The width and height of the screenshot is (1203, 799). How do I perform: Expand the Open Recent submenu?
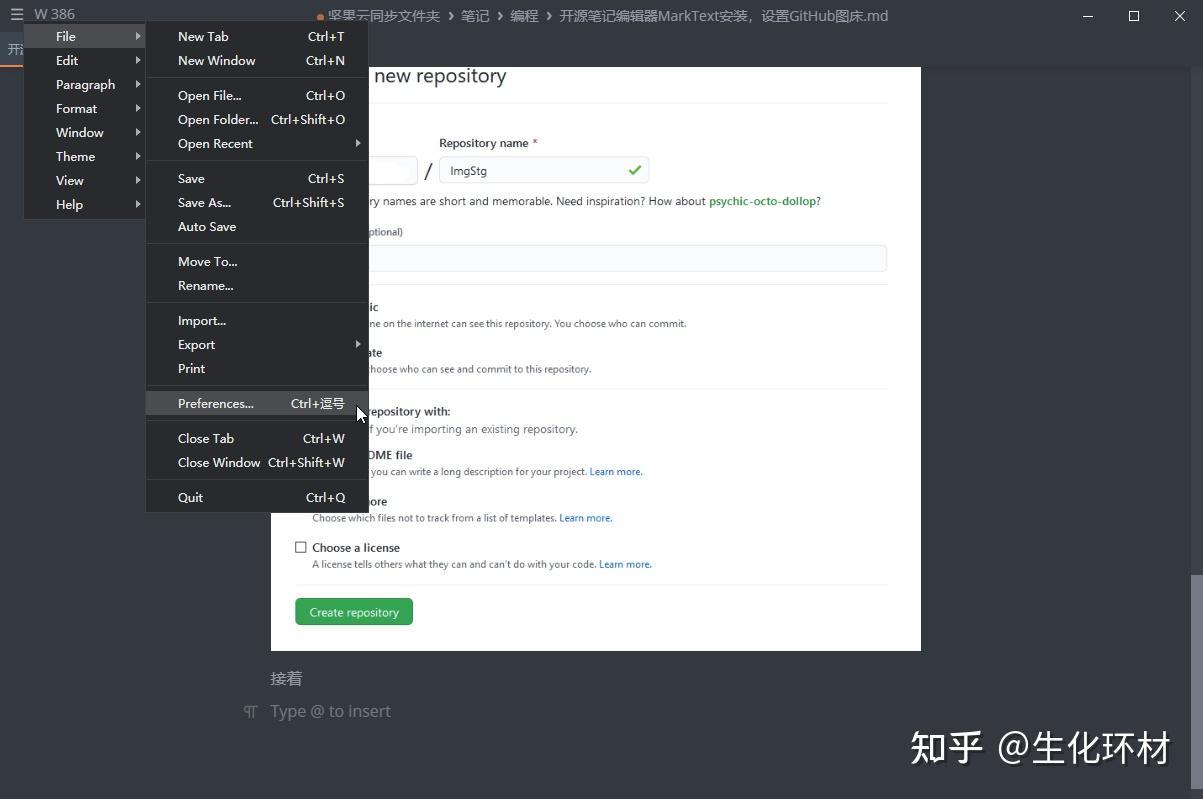click(x=216, y=143)
